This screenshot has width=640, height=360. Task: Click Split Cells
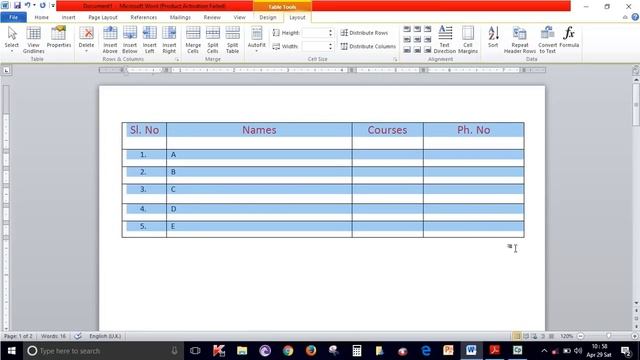coord(213,39)
